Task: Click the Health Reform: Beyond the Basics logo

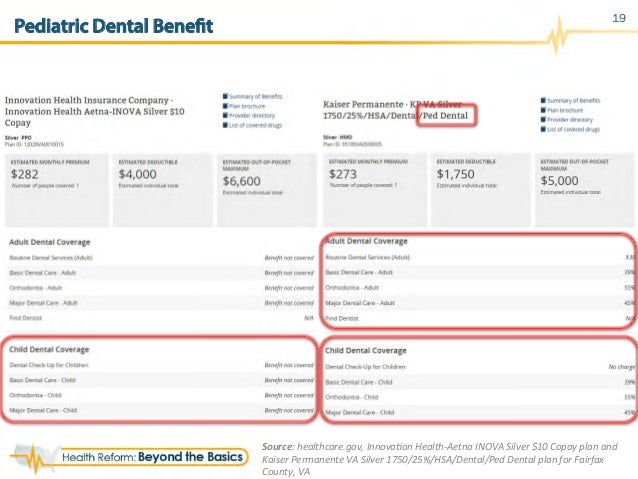Action: tap(129, 457)
